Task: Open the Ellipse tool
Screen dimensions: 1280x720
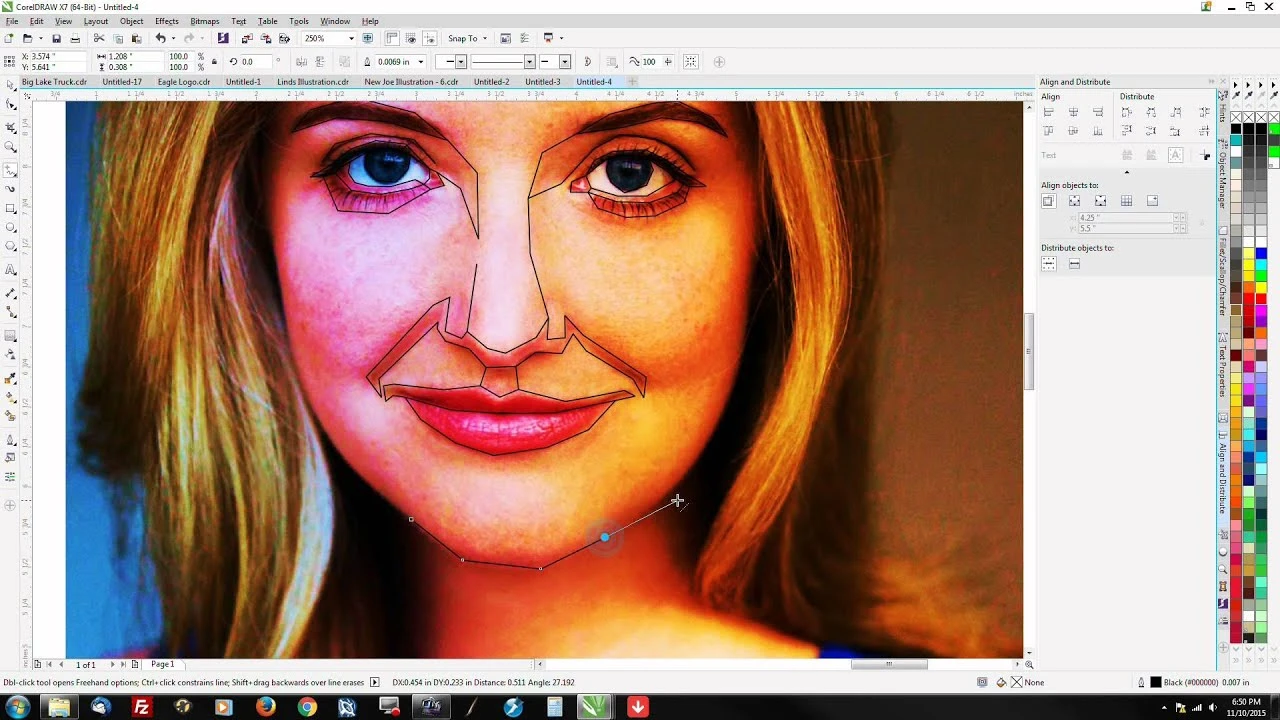Action: coord(10,225)
